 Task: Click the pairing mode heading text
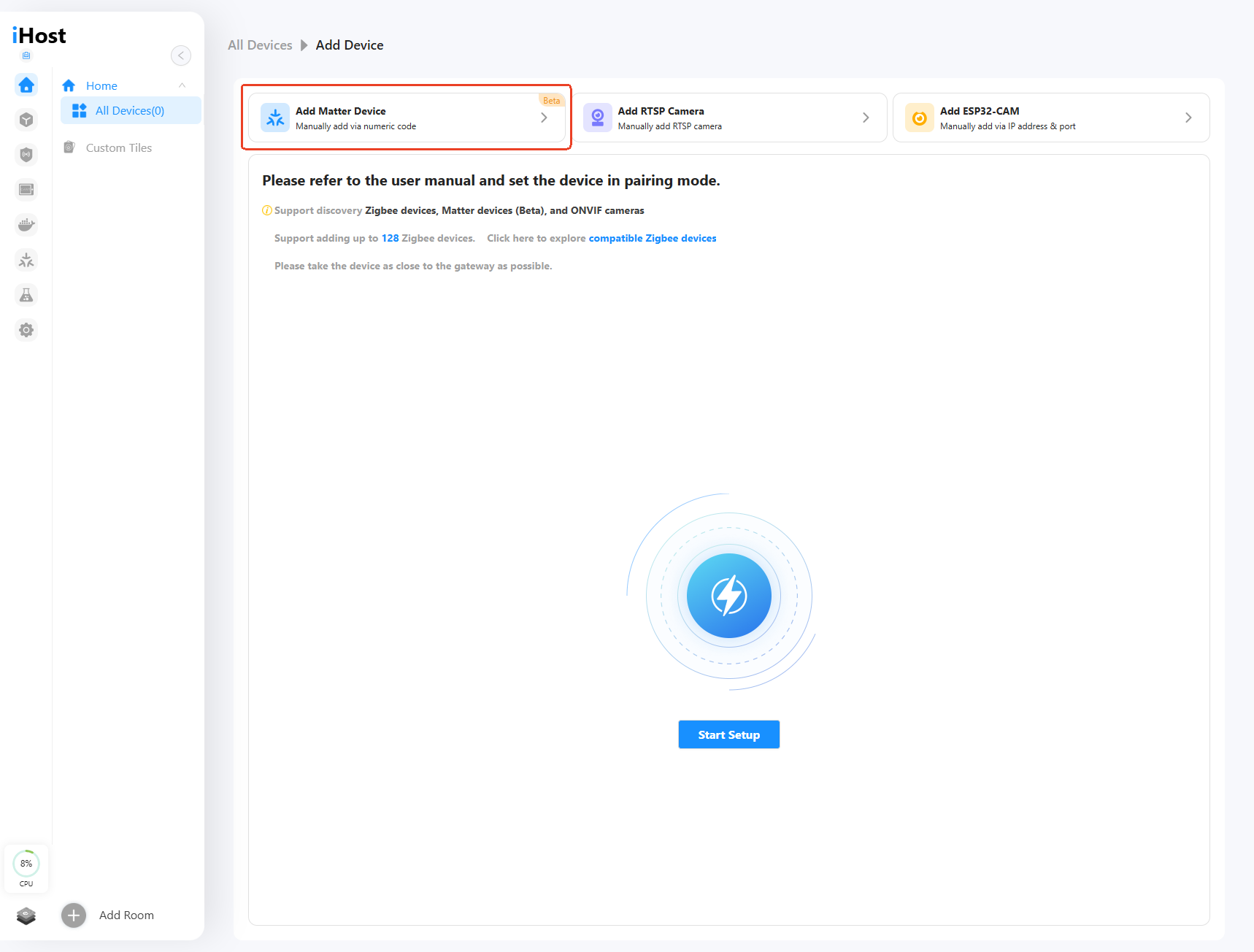(491, 180)
